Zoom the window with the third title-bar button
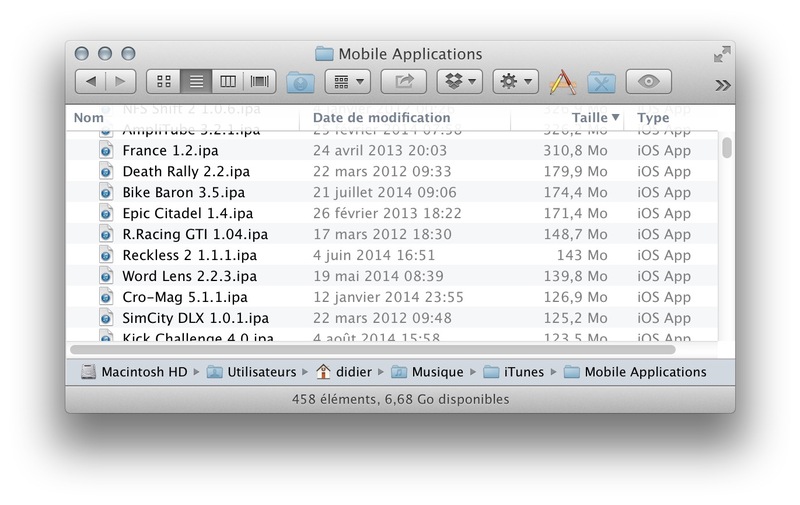Image resolution: width=800 pixels, height=505 pixels. [x=129, y=54]
